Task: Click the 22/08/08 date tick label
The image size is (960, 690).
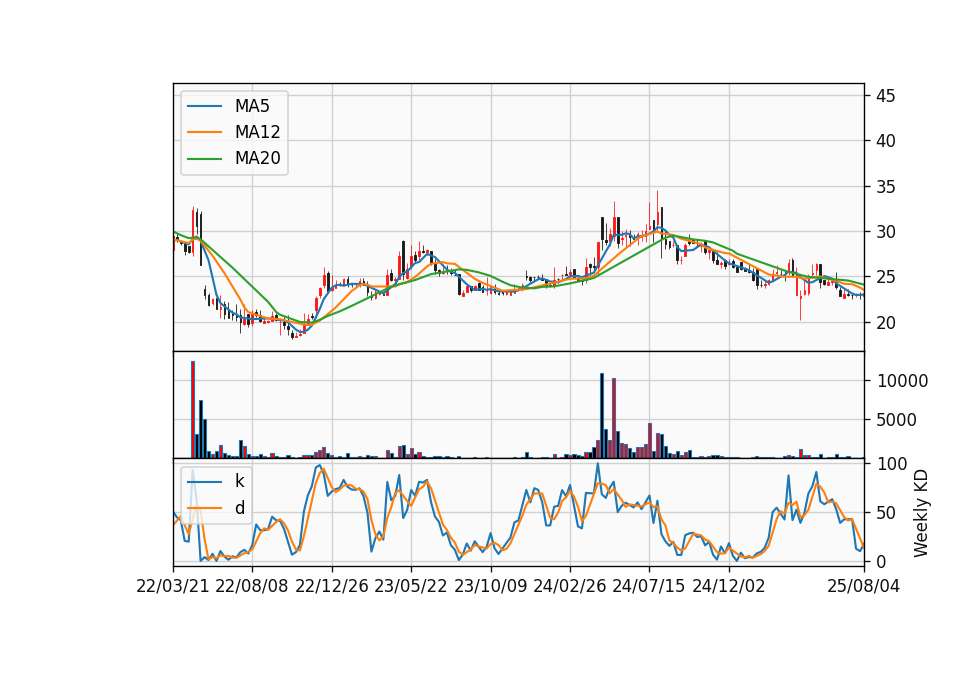Action: pos(252,586)
